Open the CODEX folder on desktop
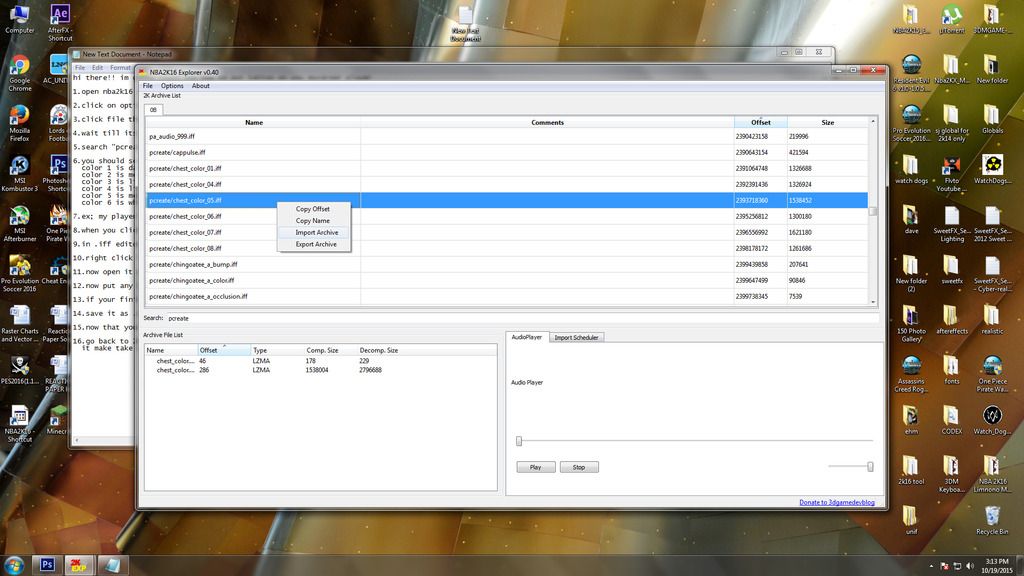Screen dimensions: 1024x576 pos(952,420)
